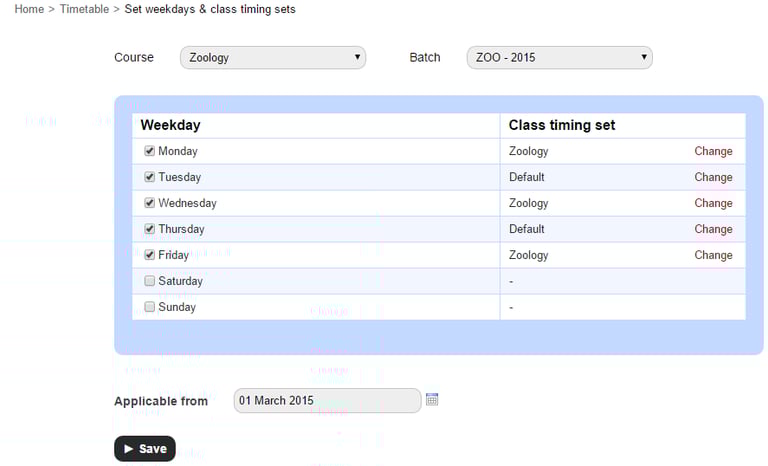Image resolution: width=768 pixels, height=466 pixels.
Task: Click the Class timing set column header
Action: point(562,126)
